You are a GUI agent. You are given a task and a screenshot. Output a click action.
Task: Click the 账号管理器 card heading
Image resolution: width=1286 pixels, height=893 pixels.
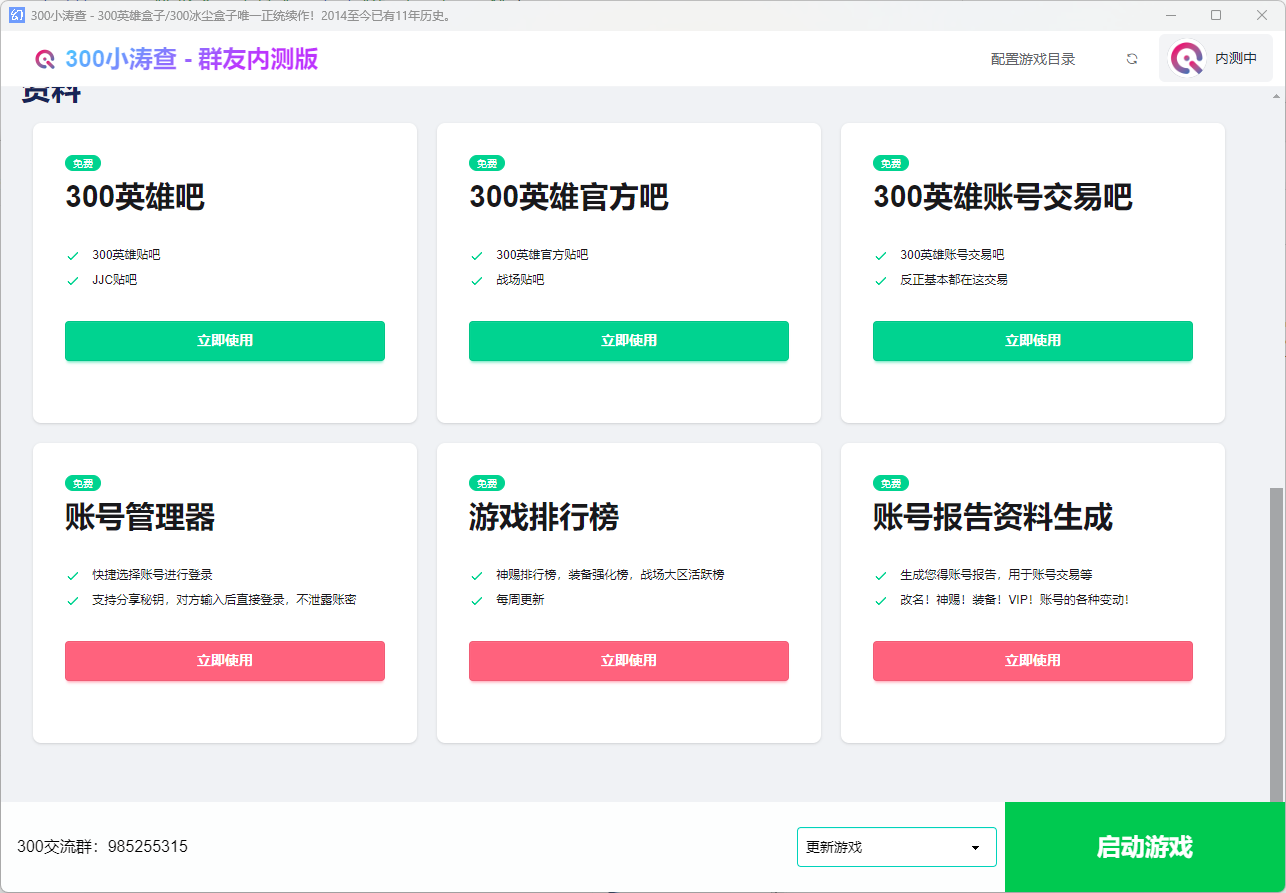point(140,517)
